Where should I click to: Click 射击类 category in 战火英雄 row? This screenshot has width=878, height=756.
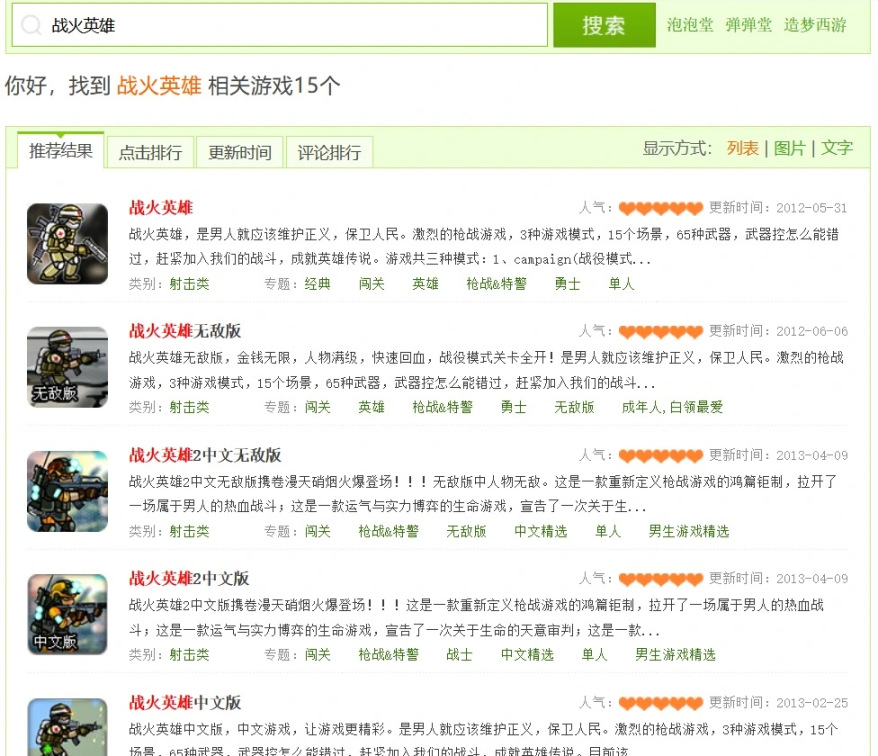pyautogui.click(x=189, y=284)
